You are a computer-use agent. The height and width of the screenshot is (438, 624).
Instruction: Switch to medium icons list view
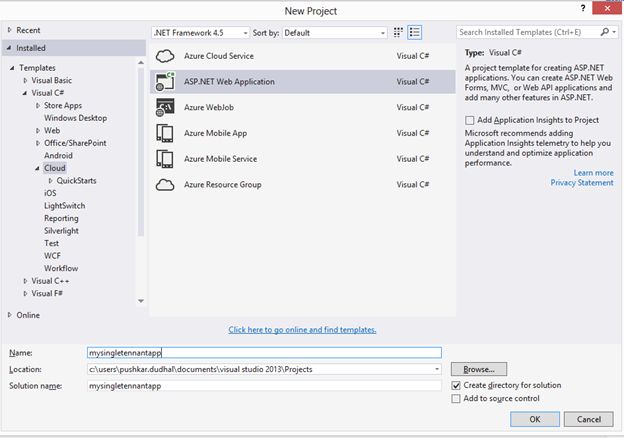point(415,32)
